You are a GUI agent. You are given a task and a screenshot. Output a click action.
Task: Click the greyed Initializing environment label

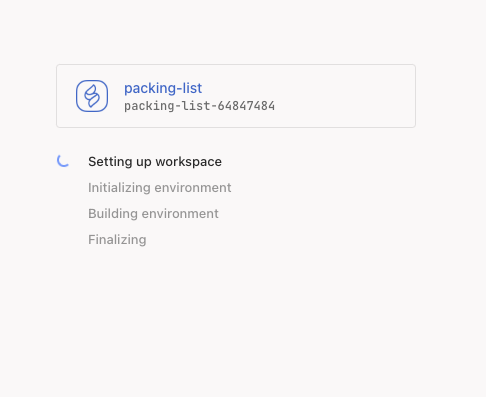tap(159, 188)
